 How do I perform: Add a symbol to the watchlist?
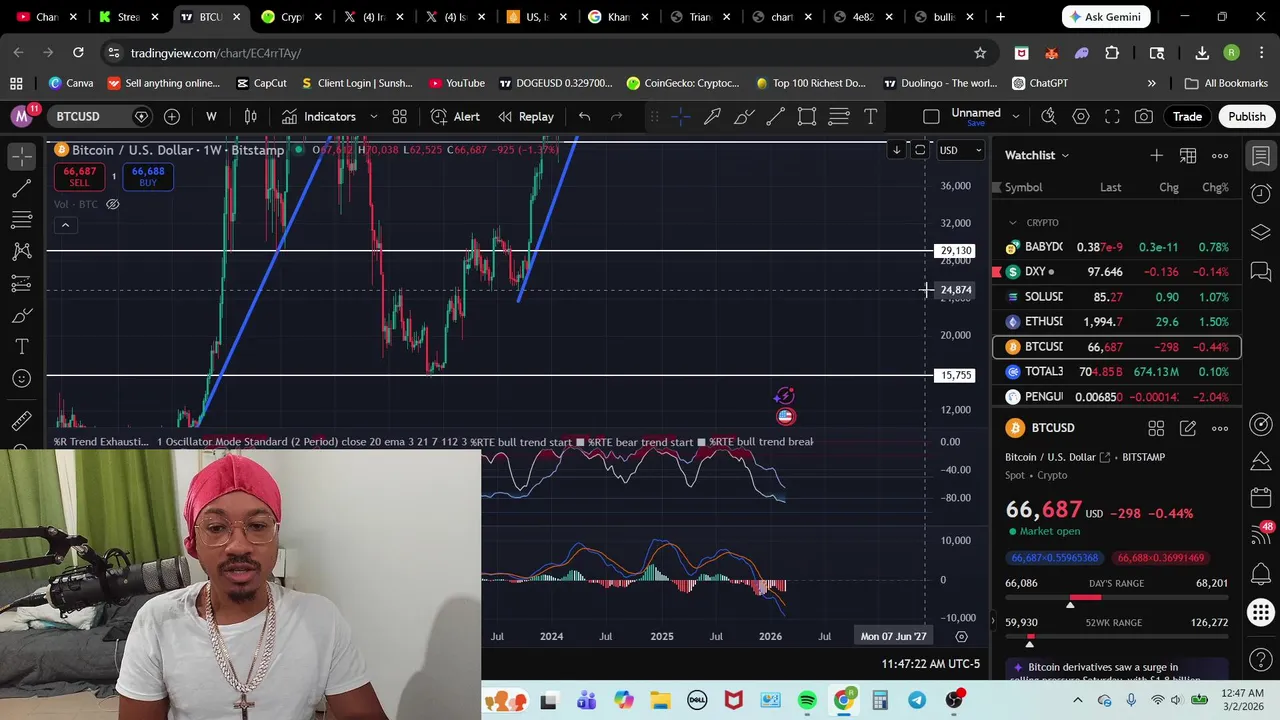click(x=1156, y=156)
